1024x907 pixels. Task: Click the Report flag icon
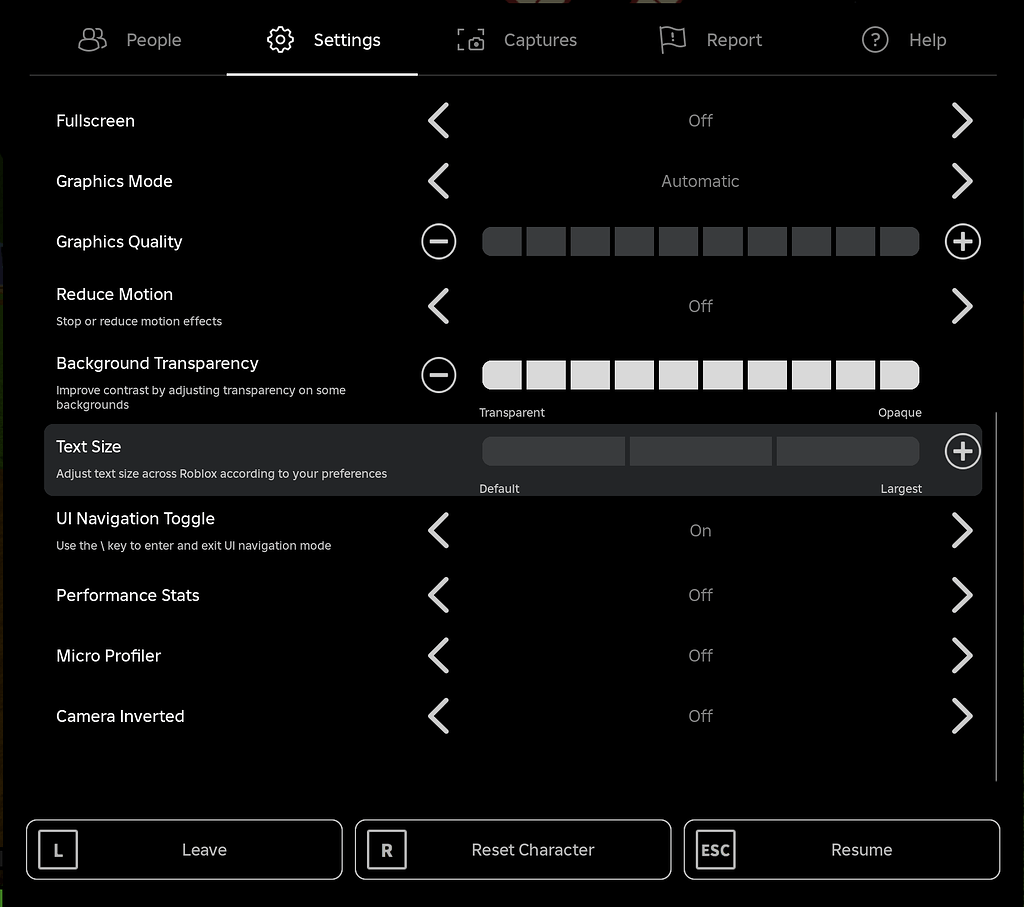(x=671, y=40)
